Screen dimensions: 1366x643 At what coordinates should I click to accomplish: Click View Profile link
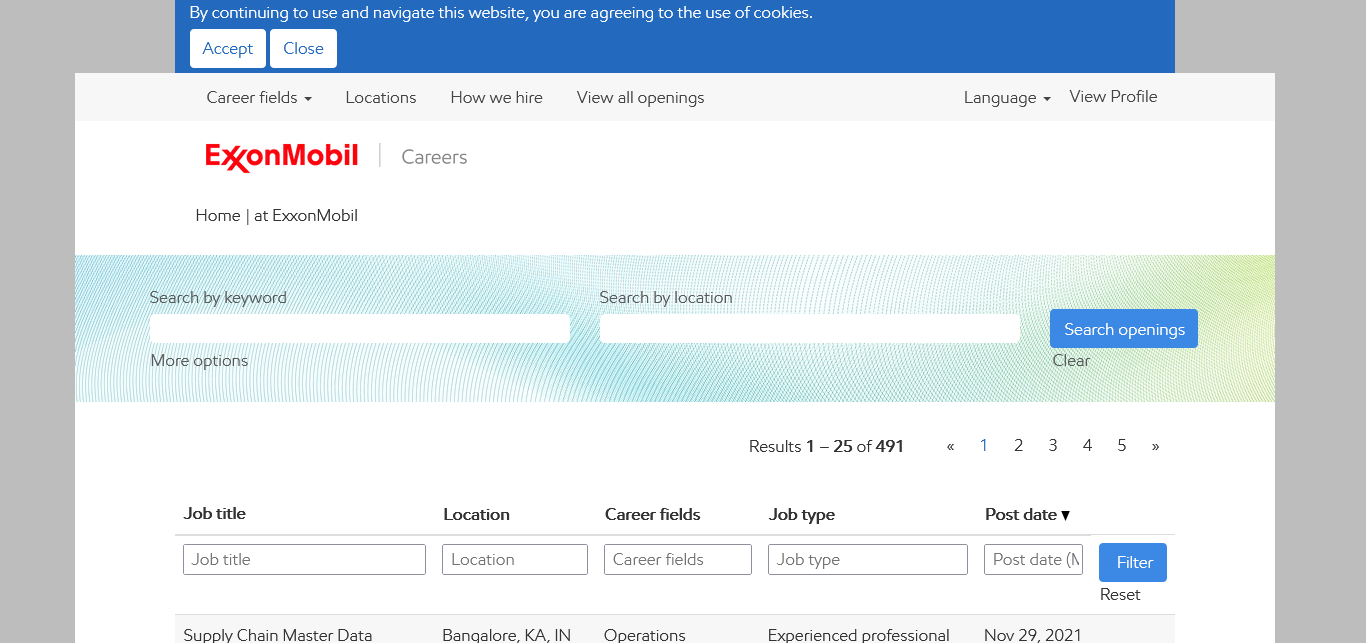1113,96
